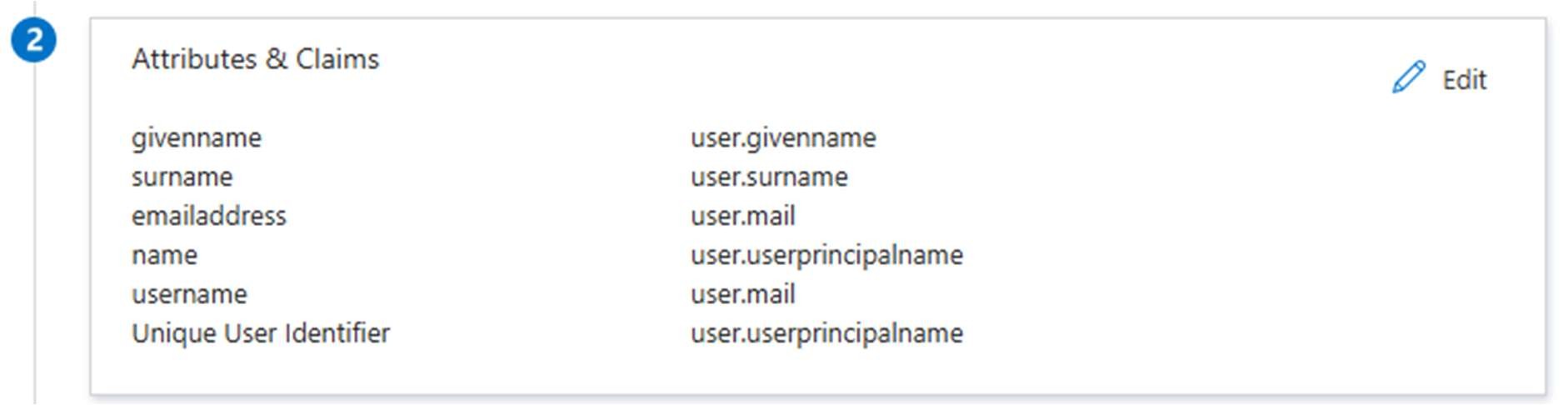Select the givenname claim name
This screenshot has height=405, width=1568.
point(197,137)
